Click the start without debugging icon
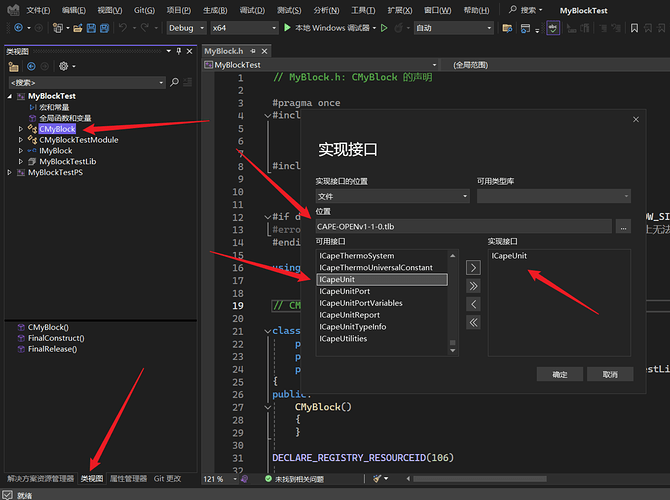The image size is (670, 500). pyautogui.click(x=384, y=28)
